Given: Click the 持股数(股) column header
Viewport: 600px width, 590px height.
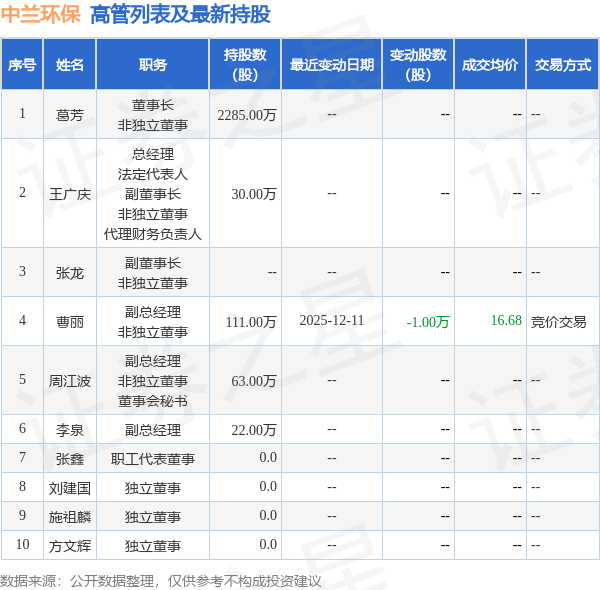Looking at the screenshot, I should coord(245,65).
